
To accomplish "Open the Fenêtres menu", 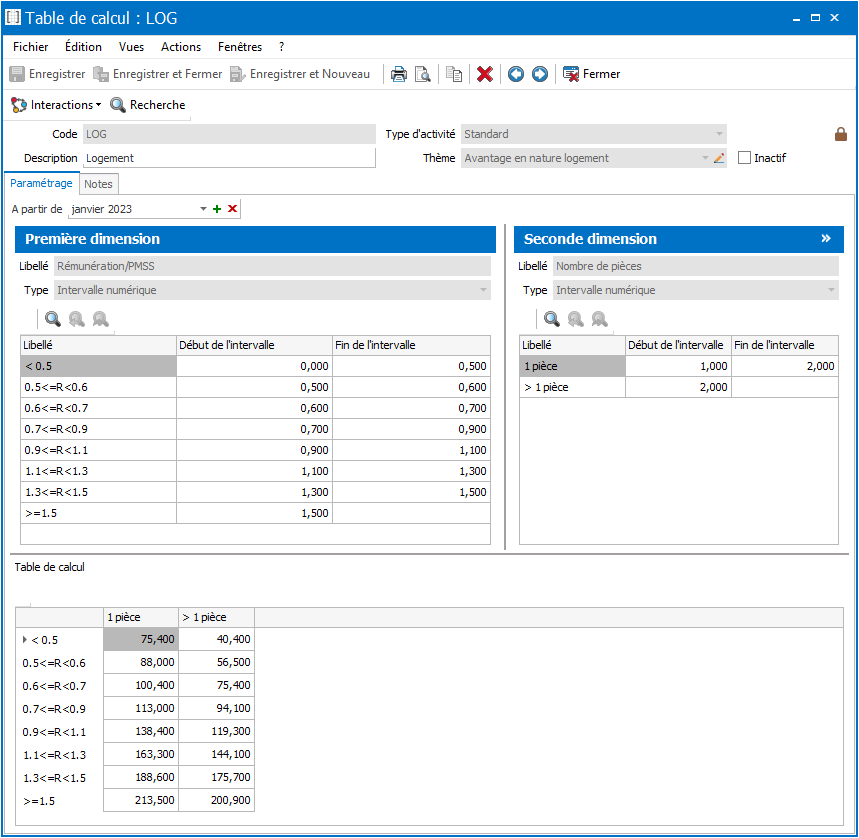I will click(x=240, y=47).
